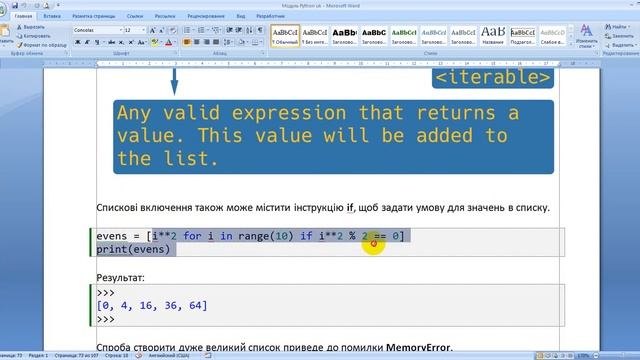Toggle subscript formatting
This screenshot has height=360, width=640.
point(121,42)
